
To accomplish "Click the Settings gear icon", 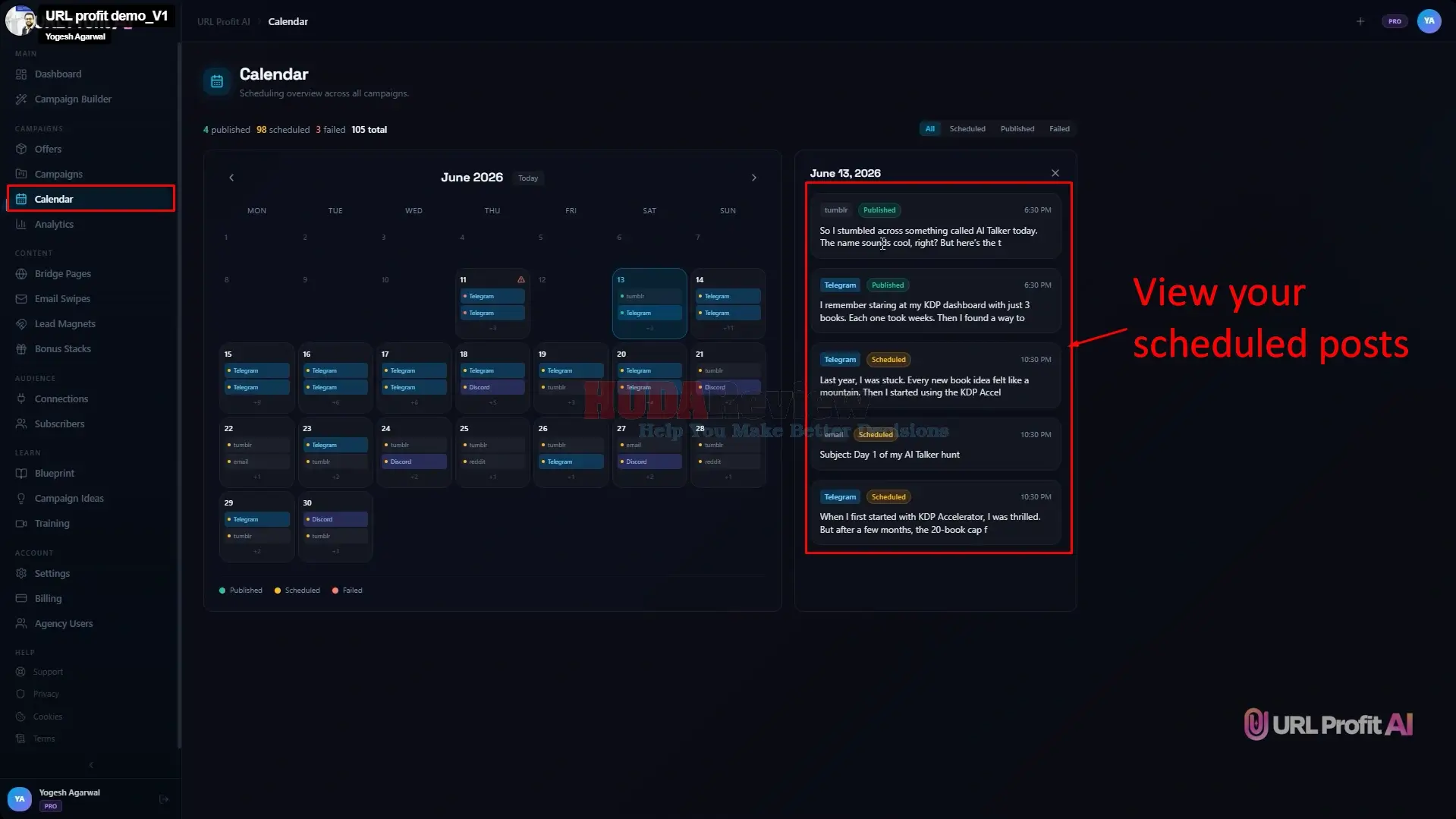I will 21,573.
